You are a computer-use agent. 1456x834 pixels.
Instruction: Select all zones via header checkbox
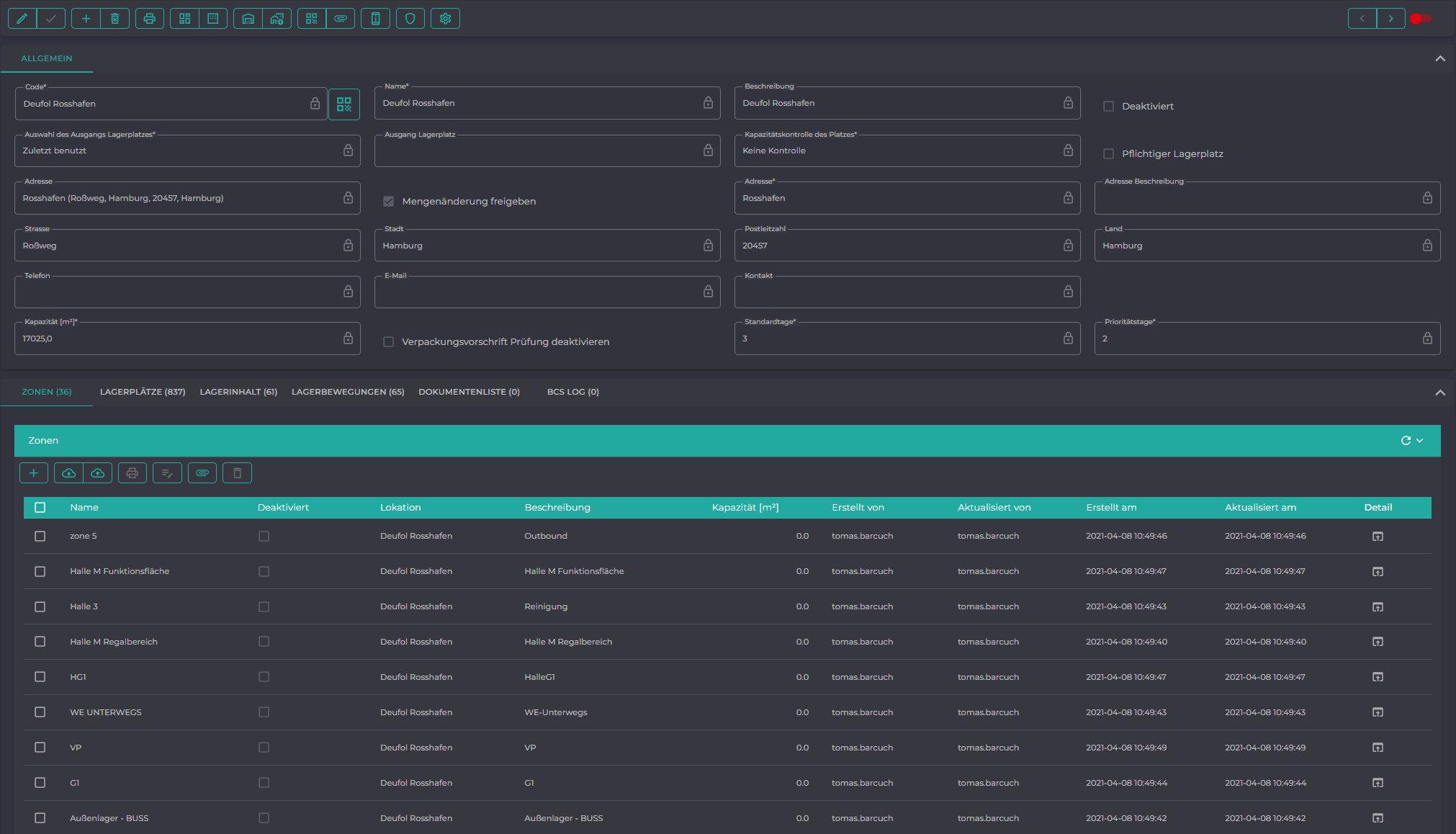(x=40, y=508)
